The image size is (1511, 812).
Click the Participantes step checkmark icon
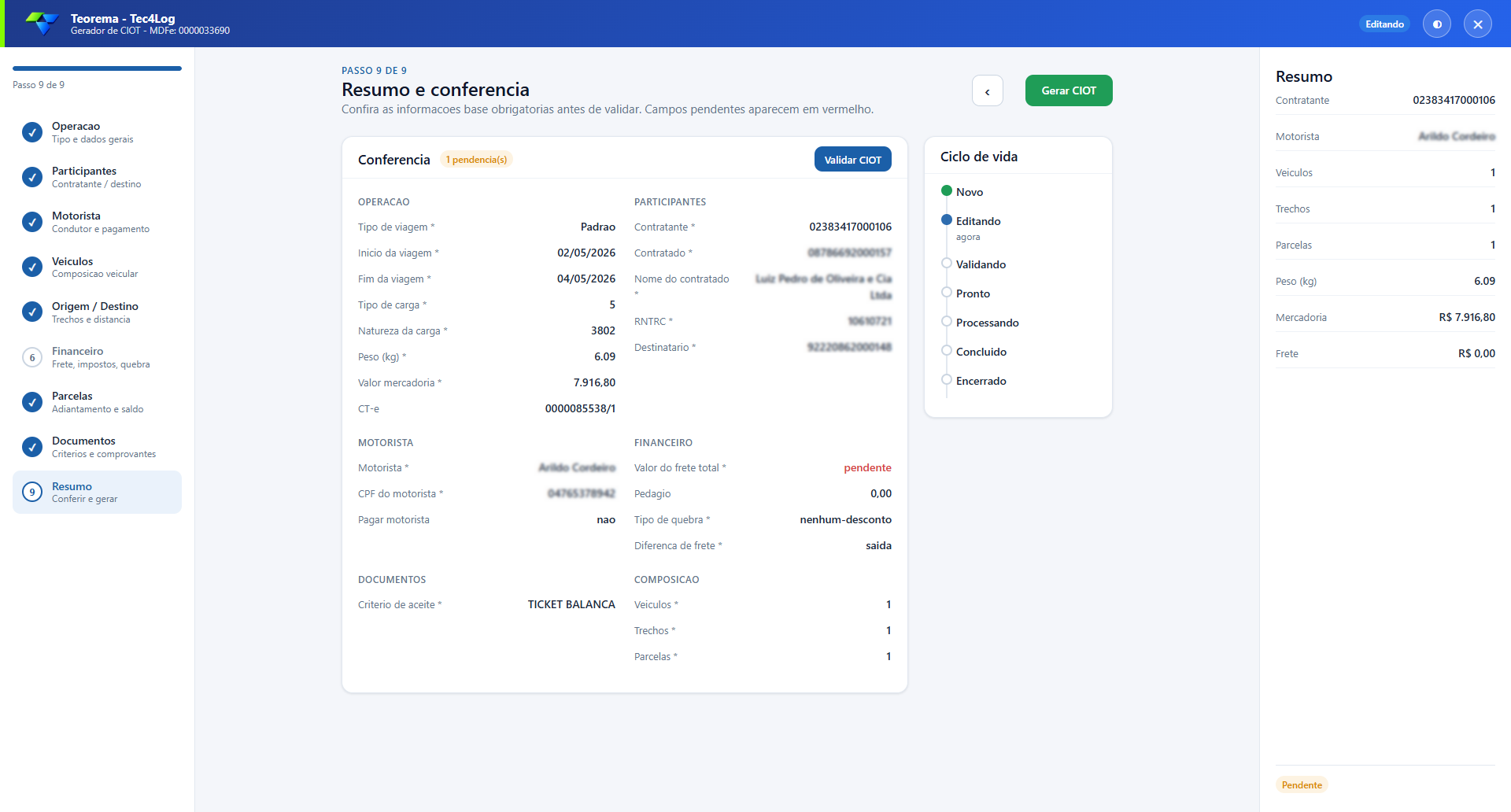[x=32, y=177]
